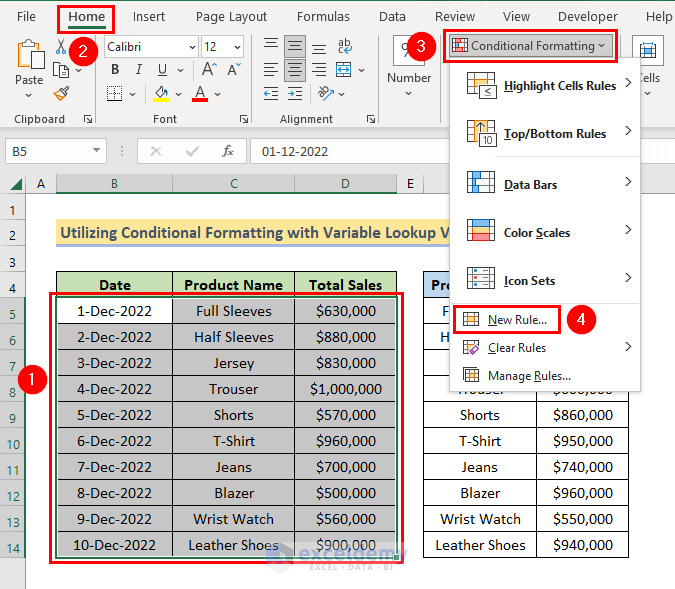Open the Fill Color dropdown arrow
675x589 pixels.
(178, 94)
